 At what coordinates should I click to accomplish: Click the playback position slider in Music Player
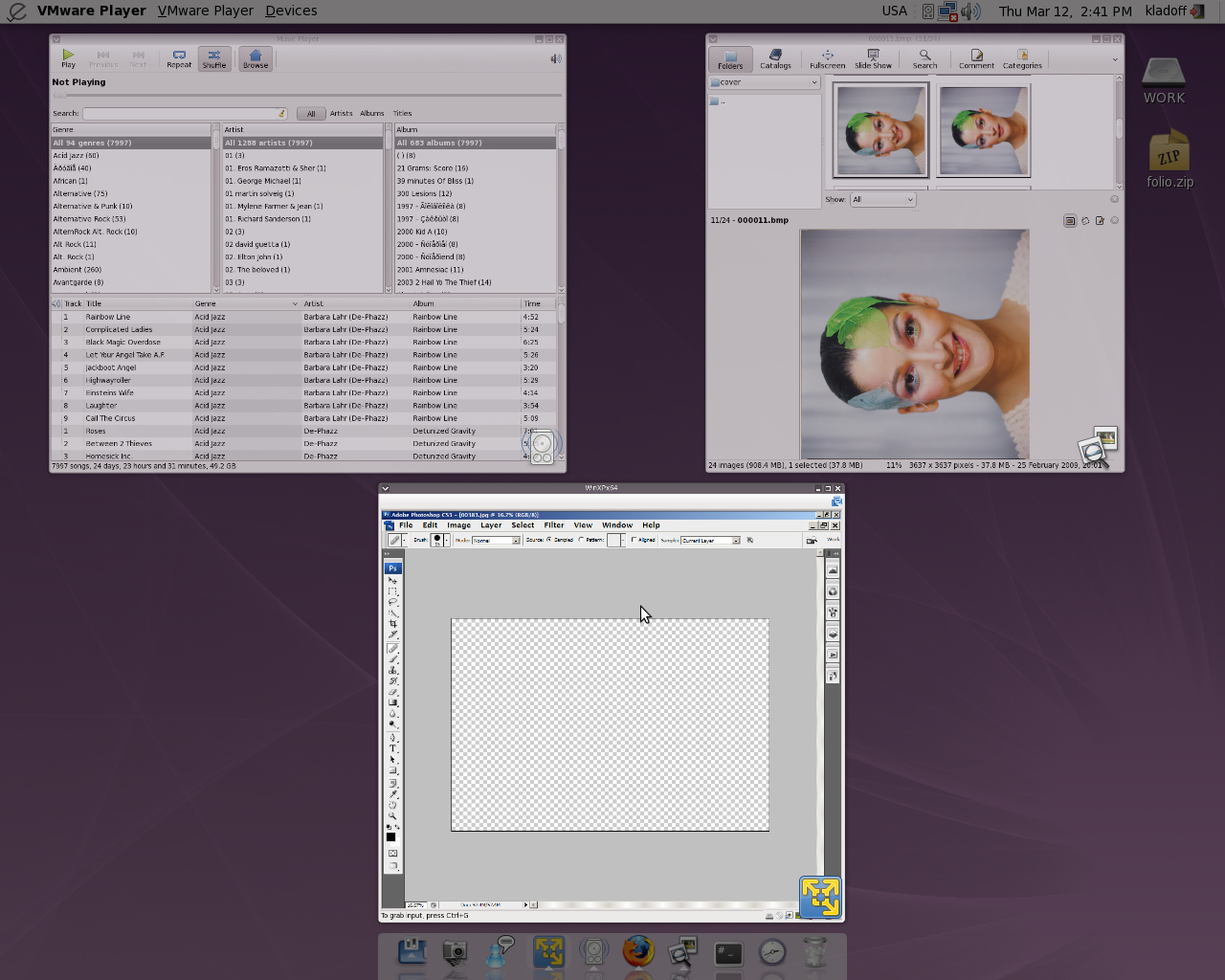[306, 95]
